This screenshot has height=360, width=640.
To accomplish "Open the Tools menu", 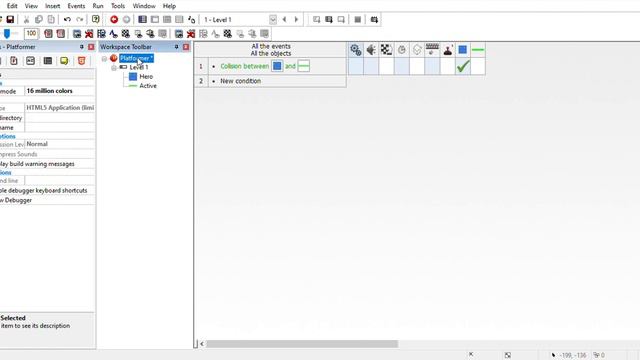I will 118,6.
